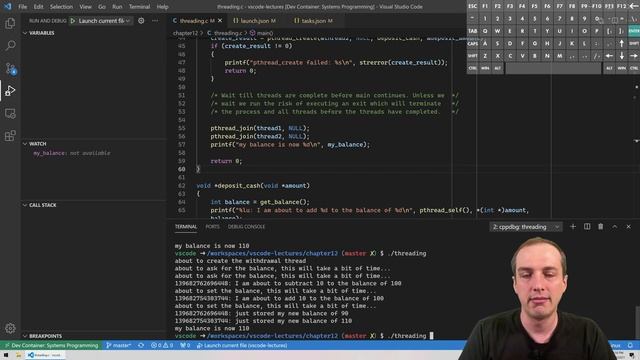Viewport: 640px width, 360px height.
Task: Tap the ESC key on on-screen keyboard
Action: (472, 6)
